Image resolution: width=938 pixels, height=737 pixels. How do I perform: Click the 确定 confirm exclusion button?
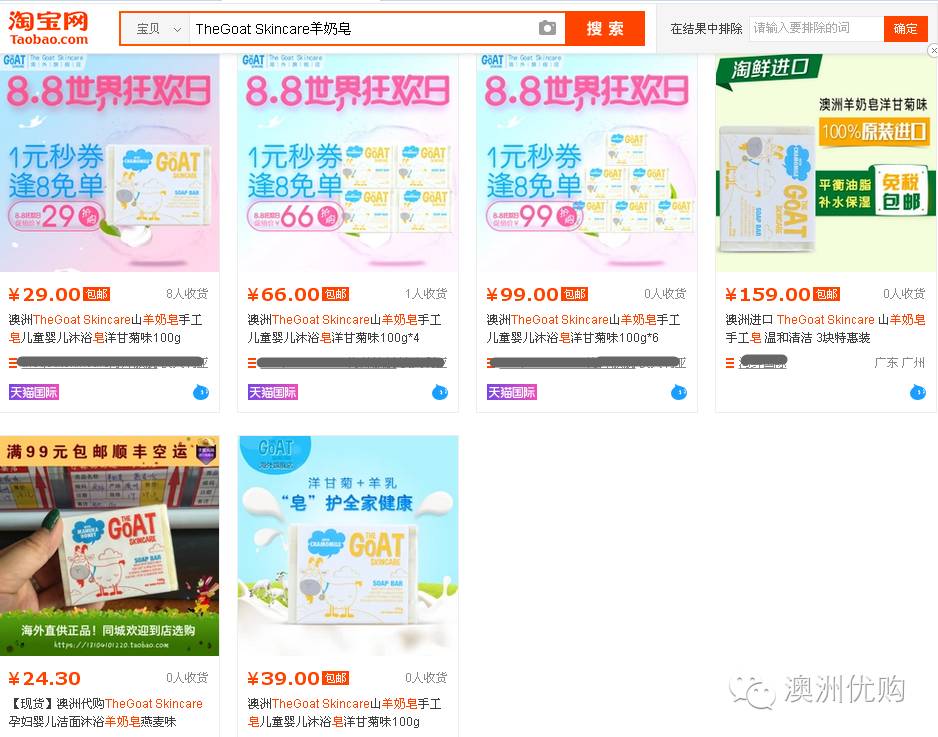[905, 28]
